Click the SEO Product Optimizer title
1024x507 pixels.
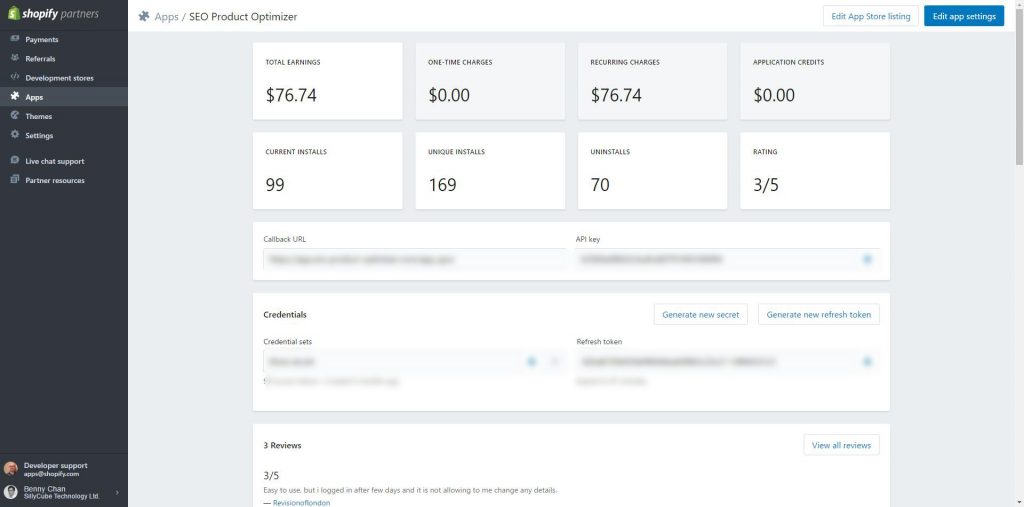point(243,16)
